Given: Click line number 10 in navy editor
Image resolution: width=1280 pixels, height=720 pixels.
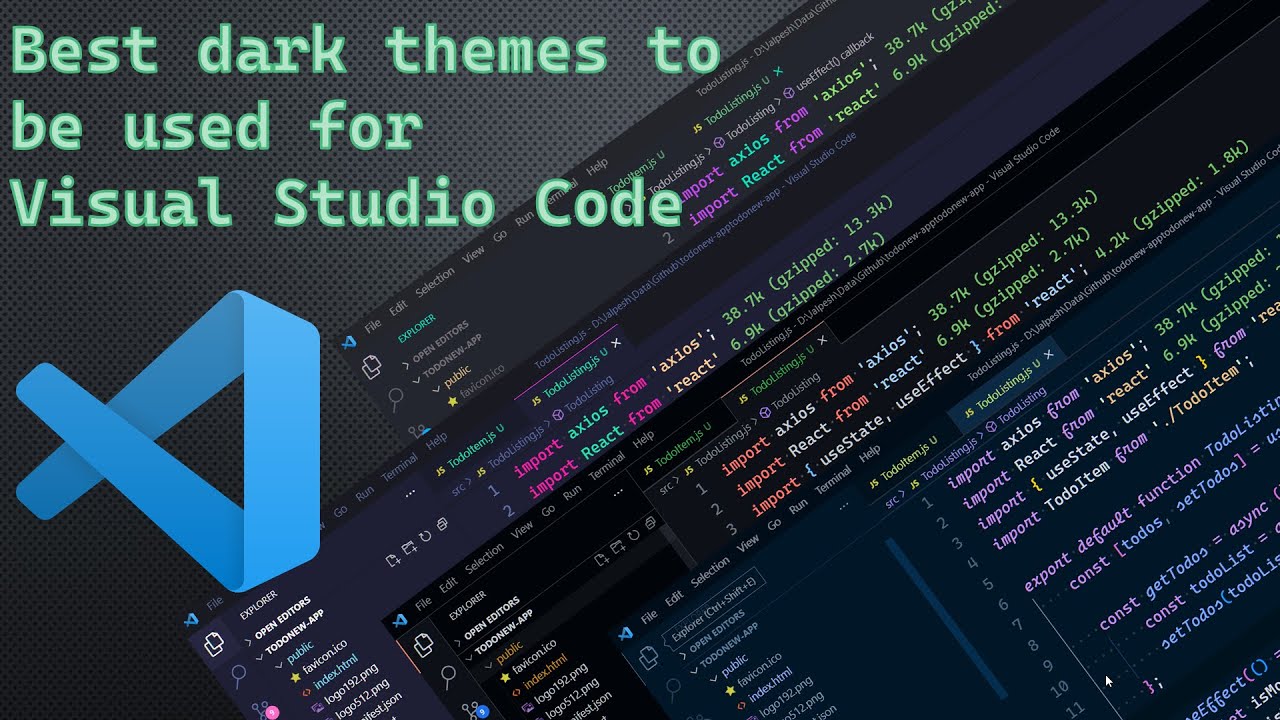Looking at the screenshot, I should click(x=1059, y=687).
